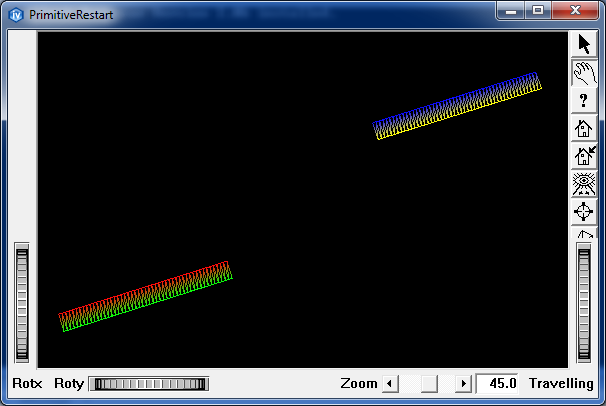606x406 pixels.
Task: Toggle the camera projection icon below Seek
Action: pyautogui.click(x=584, y=233)
